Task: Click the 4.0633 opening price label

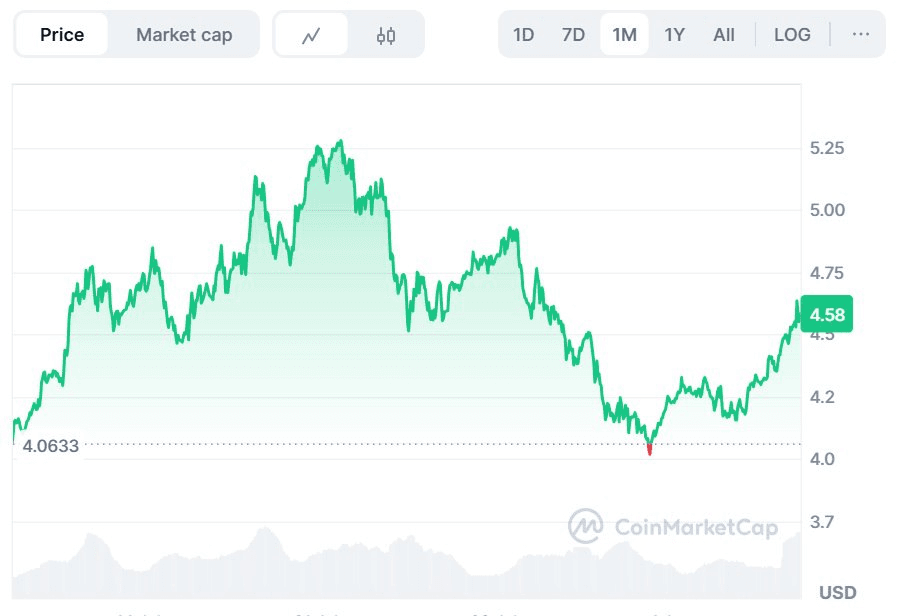Action: coord(50,446)
